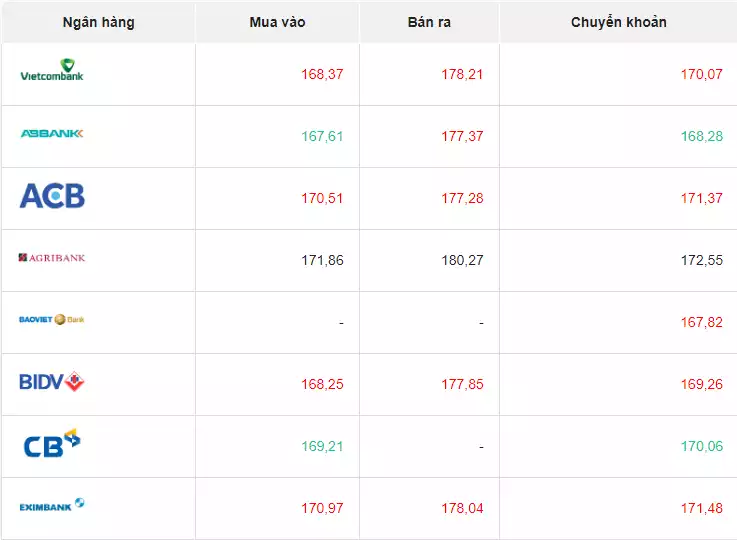Viewport: 737px width, 540px height.
Task: Click the ABBANK logo
Action: 52,134
